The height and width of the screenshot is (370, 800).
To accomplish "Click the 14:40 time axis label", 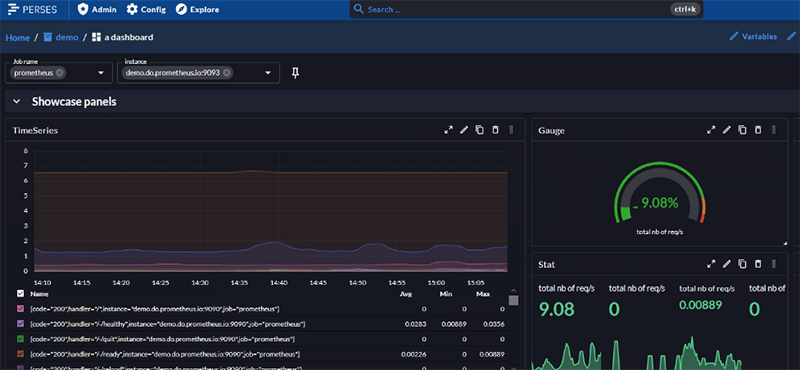I will click(x=279, y=282).
